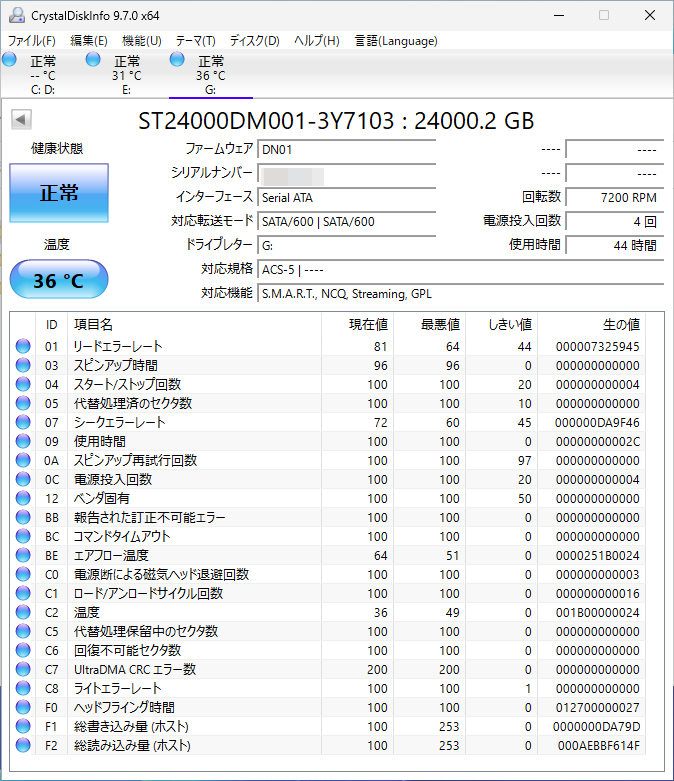
Task: Click the 生の値 column header
Action: 620,324
